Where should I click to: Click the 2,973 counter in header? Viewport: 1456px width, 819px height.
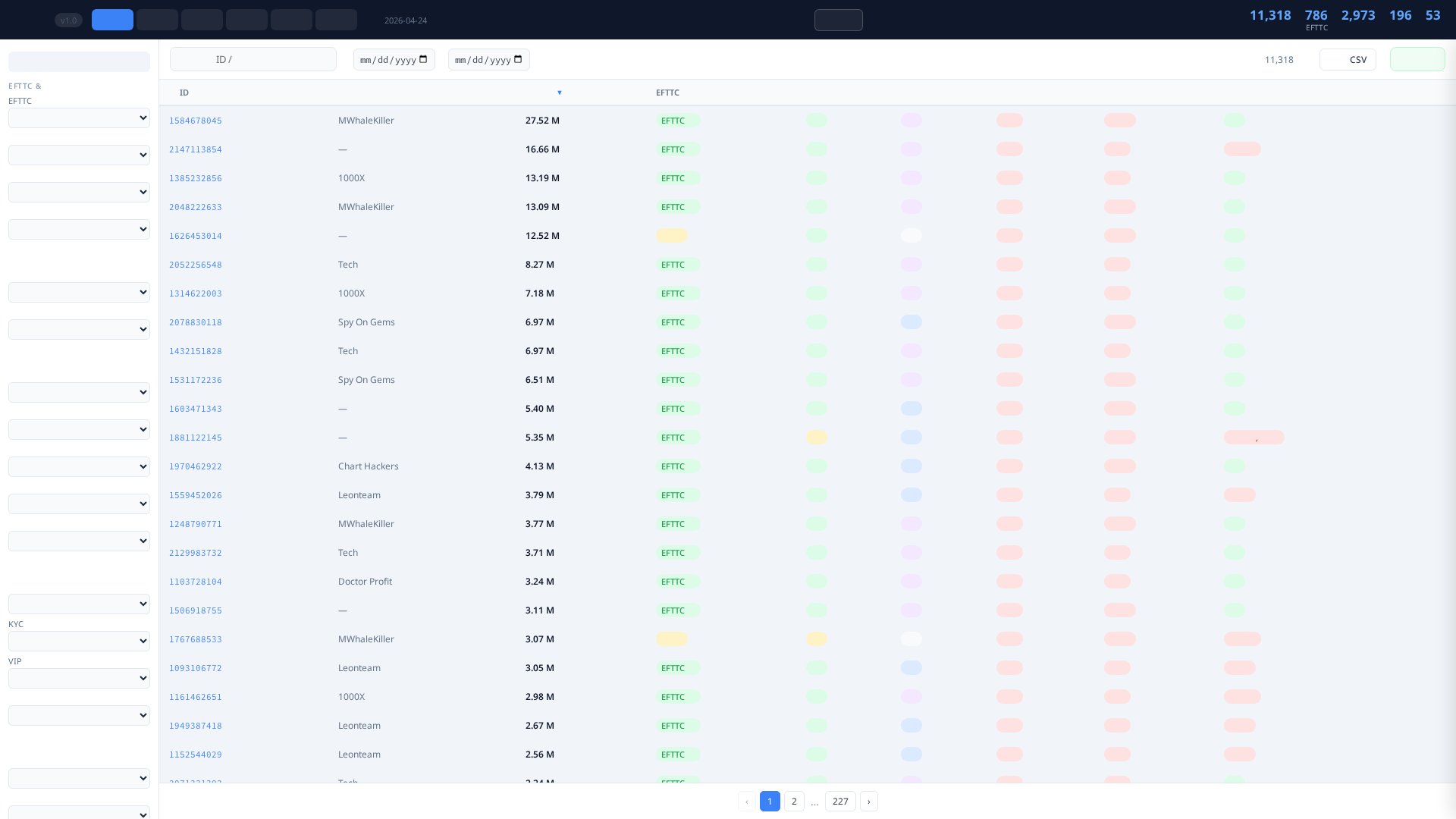pos(1358,15)
